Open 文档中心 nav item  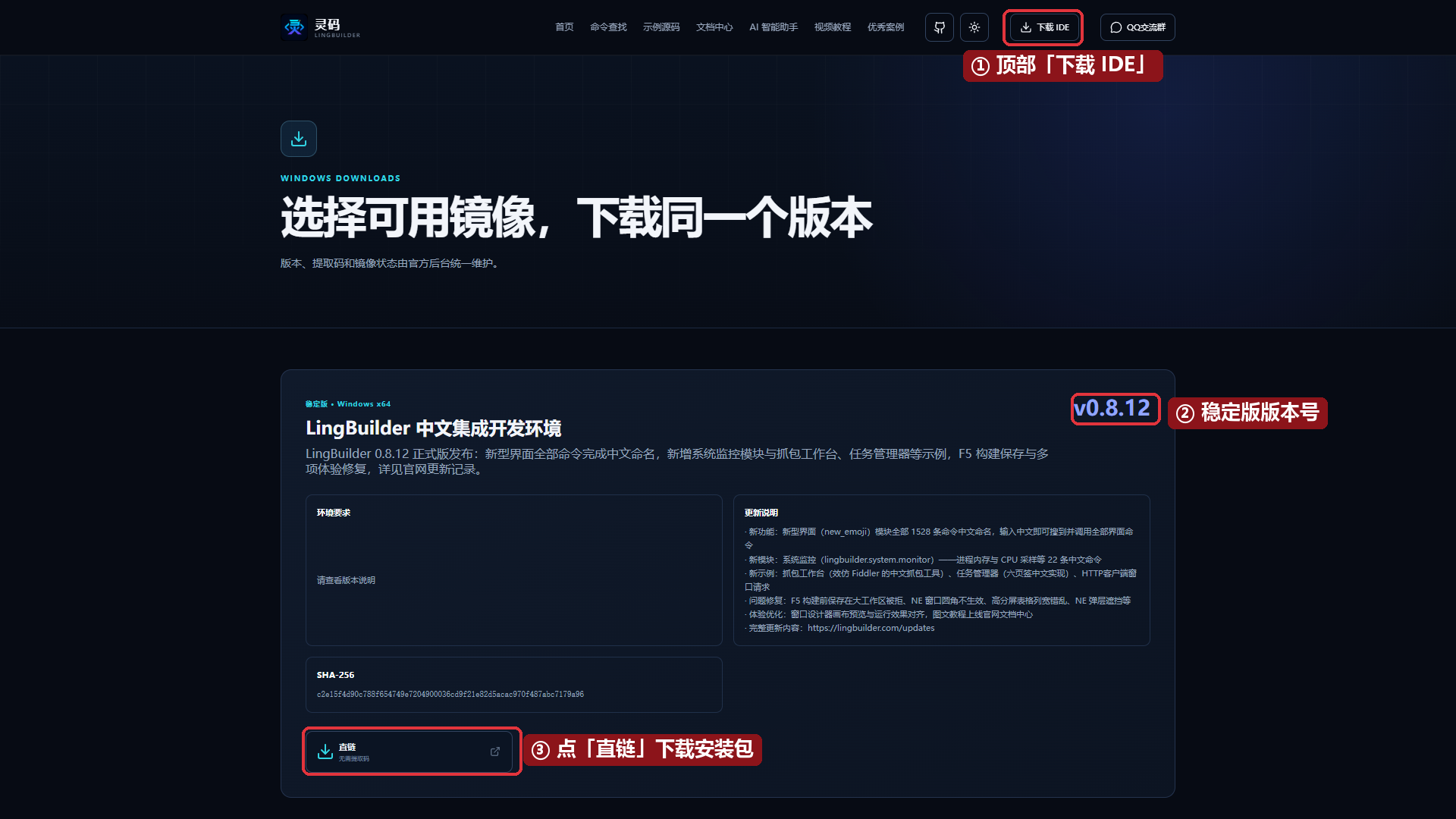point(714,27)
